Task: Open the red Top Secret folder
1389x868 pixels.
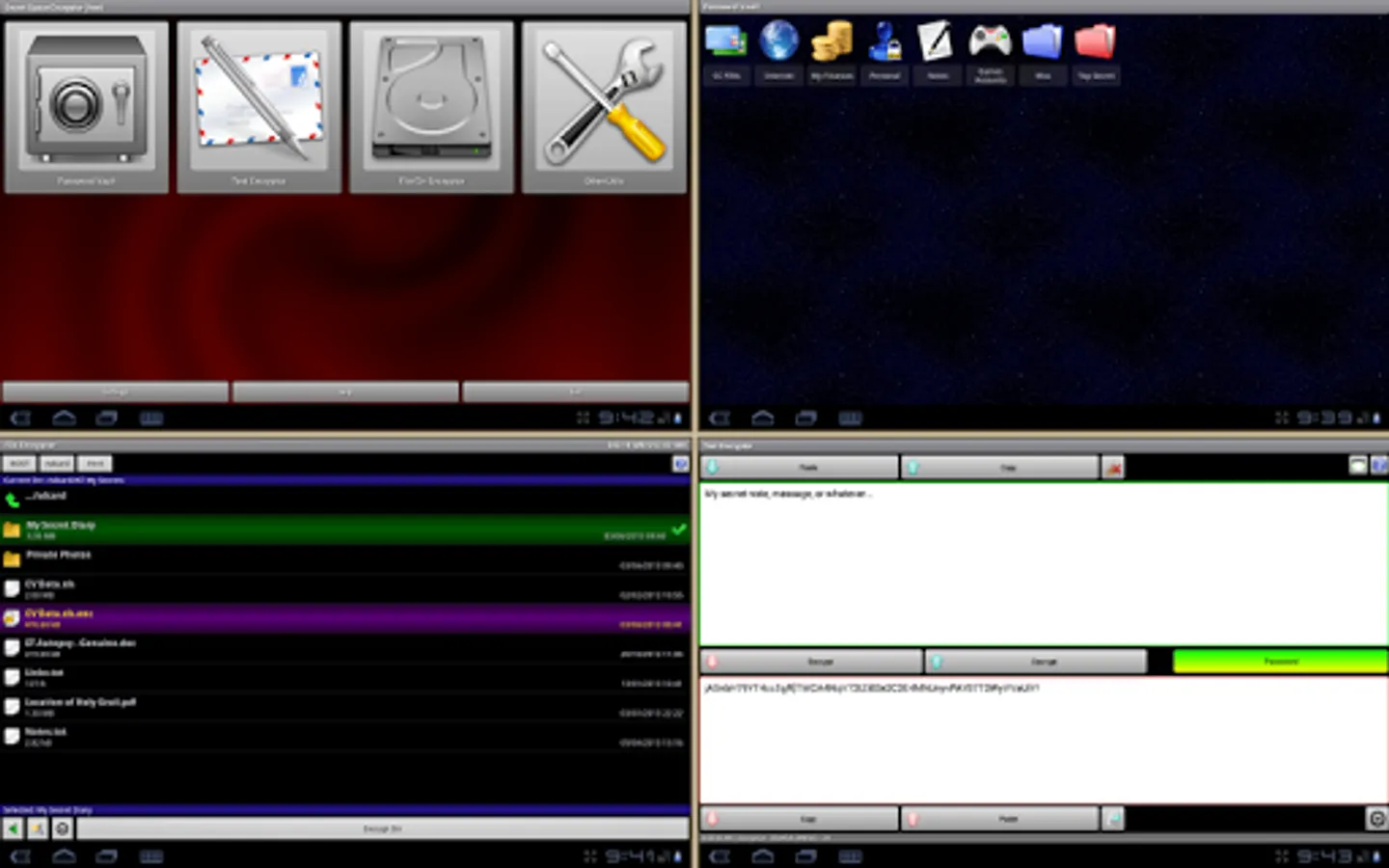Action: 1095,42
